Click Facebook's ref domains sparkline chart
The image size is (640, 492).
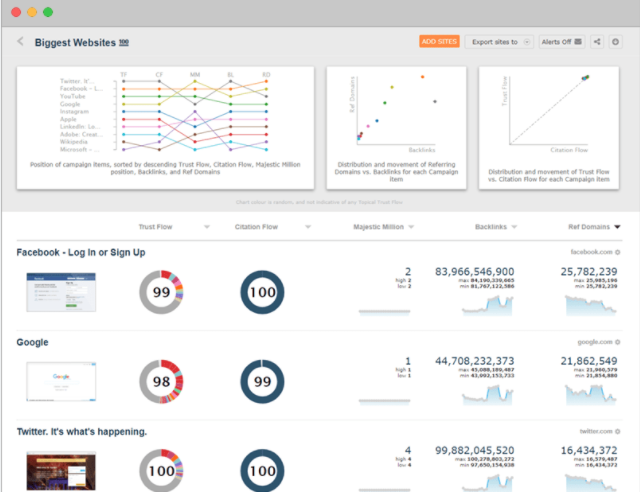pyautogui.click(x=591, y=305)
